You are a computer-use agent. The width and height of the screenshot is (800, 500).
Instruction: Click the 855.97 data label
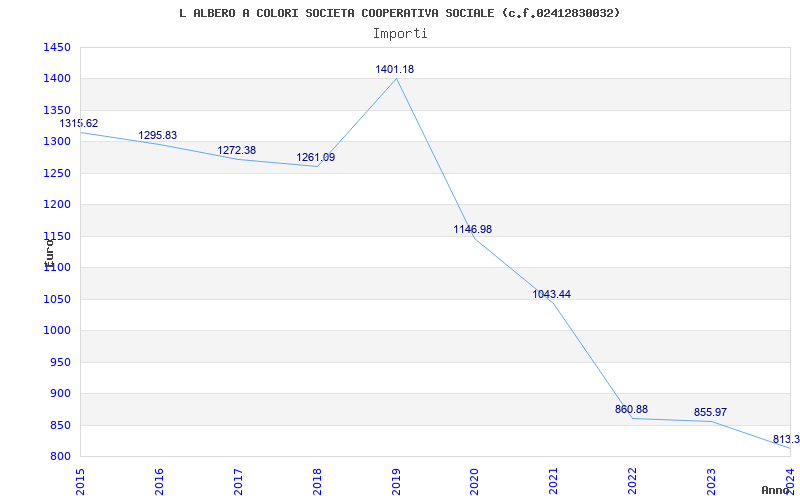(x=710, y=412)
